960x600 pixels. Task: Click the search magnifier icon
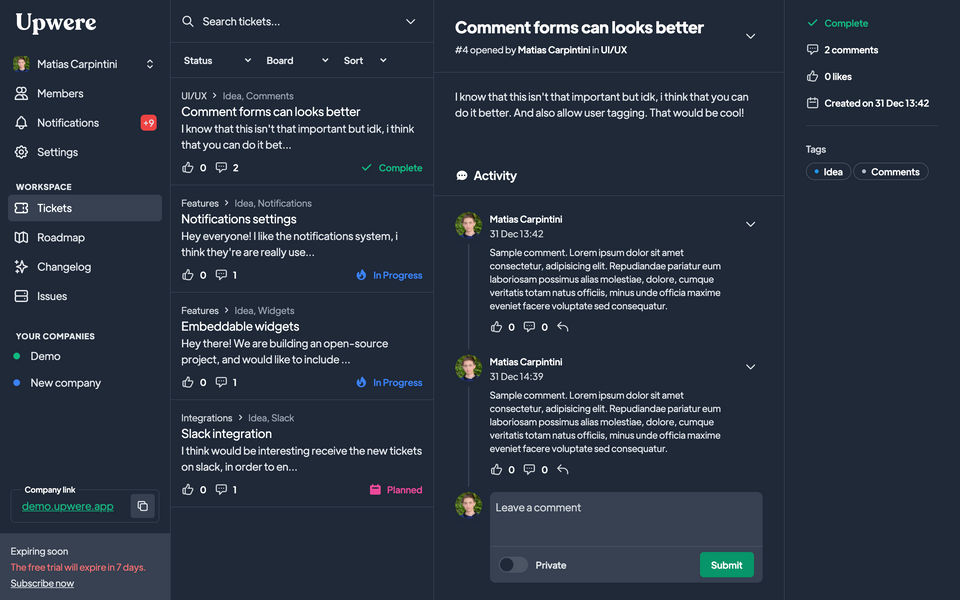coord(188,21)
